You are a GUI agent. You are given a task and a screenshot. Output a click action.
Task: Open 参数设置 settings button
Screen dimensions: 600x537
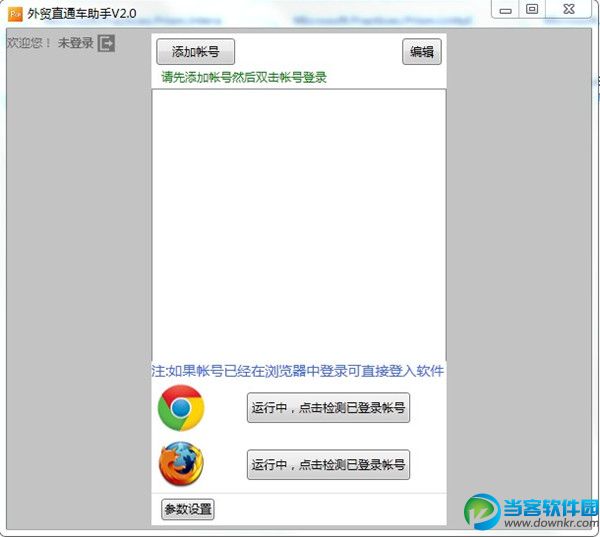click(x=188, y=509)
